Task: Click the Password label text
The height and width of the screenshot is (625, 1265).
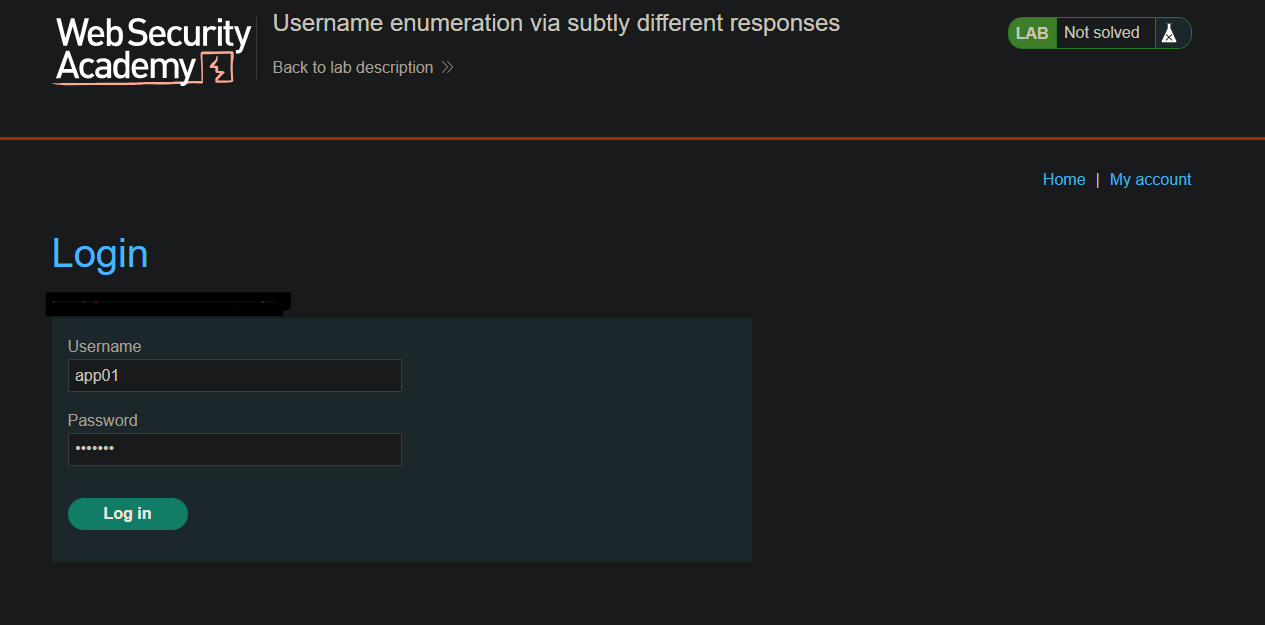Action: coord(102,421)
